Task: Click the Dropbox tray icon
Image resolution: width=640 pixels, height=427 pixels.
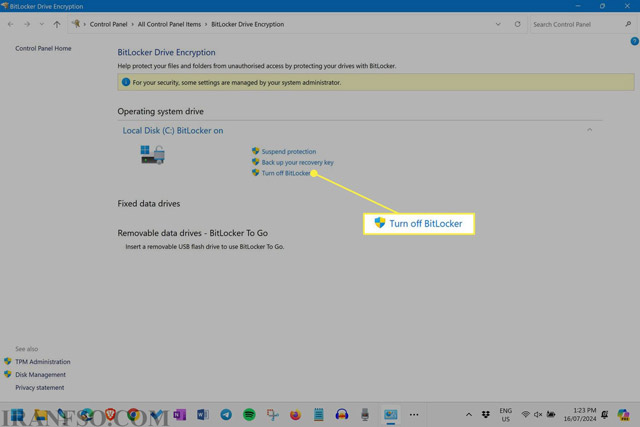Action: (x=486, y=415)
